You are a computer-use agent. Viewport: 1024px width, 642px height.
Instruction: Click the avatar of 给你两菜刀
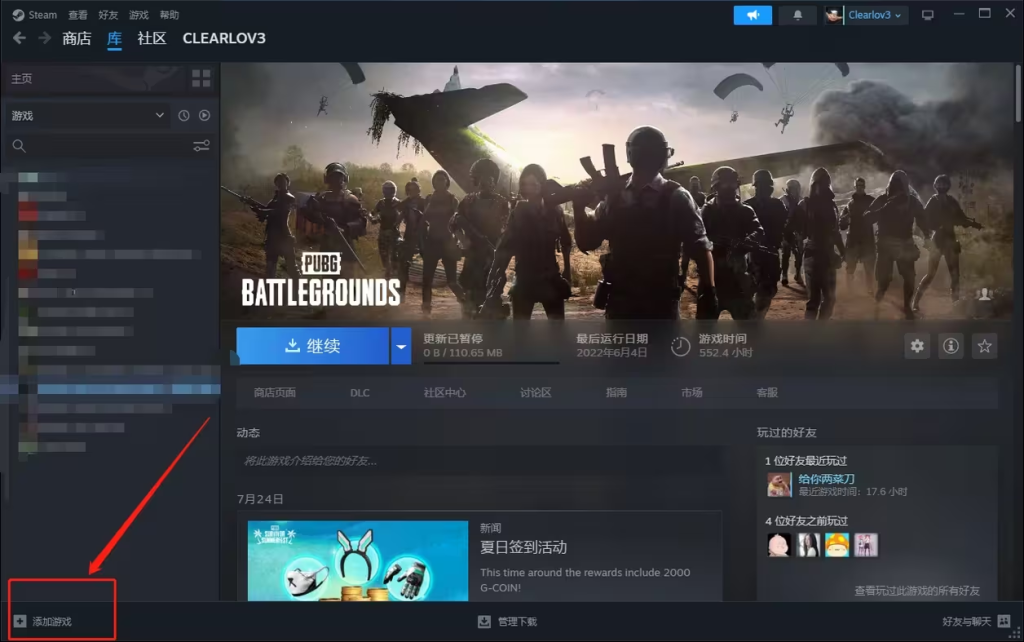click(779, 485)
